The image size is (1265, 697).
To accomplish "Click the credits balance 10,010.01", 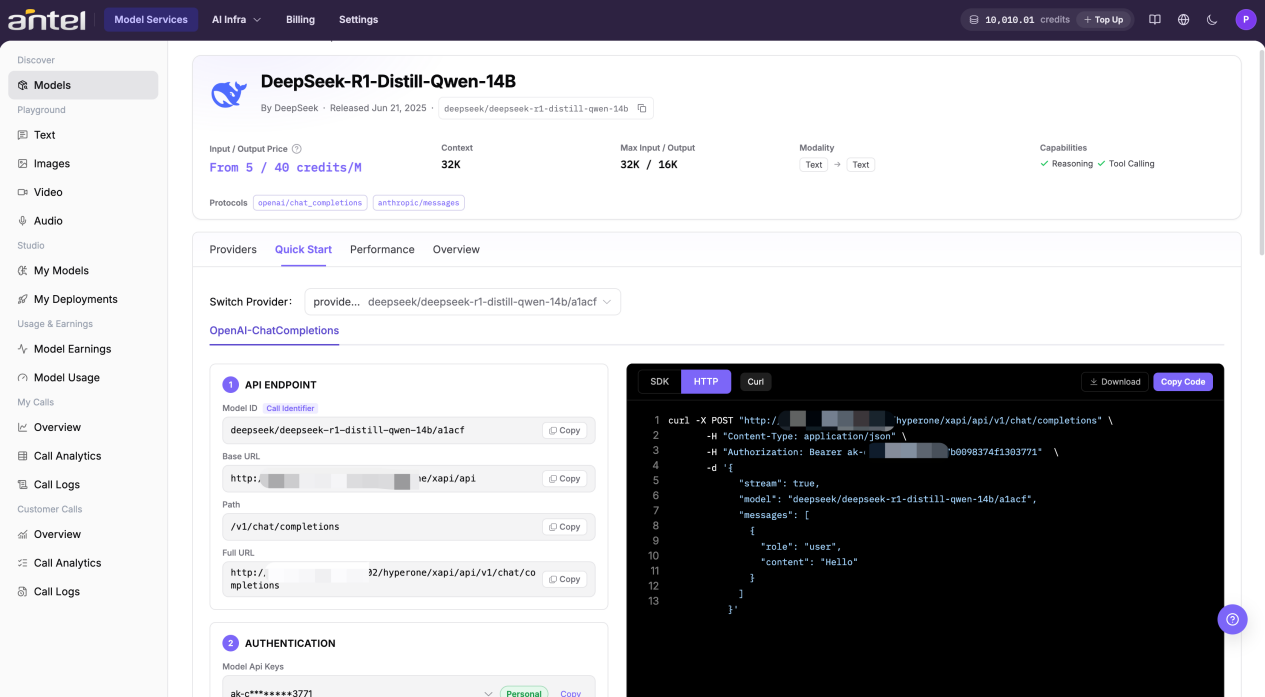I will click(x=1010, y=19).
